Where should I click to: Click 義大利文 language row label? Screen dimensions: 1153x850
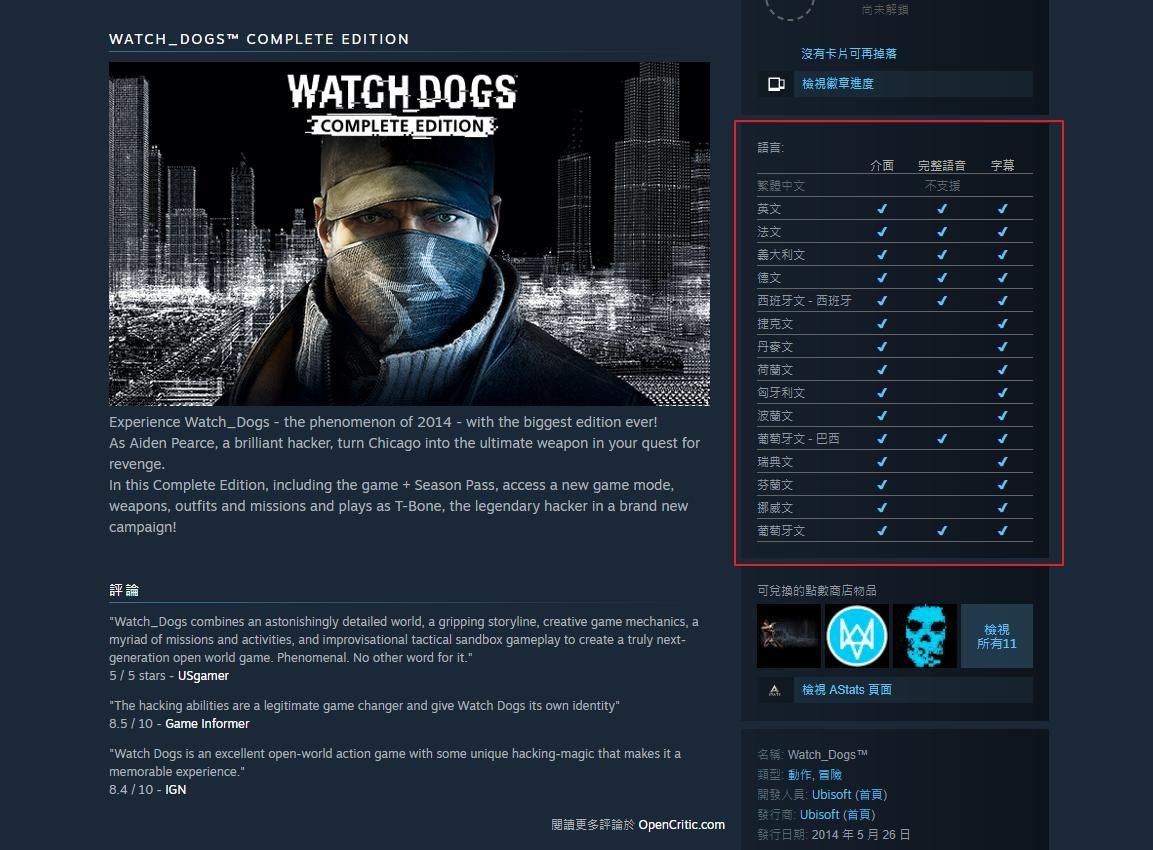click(781, 254)
